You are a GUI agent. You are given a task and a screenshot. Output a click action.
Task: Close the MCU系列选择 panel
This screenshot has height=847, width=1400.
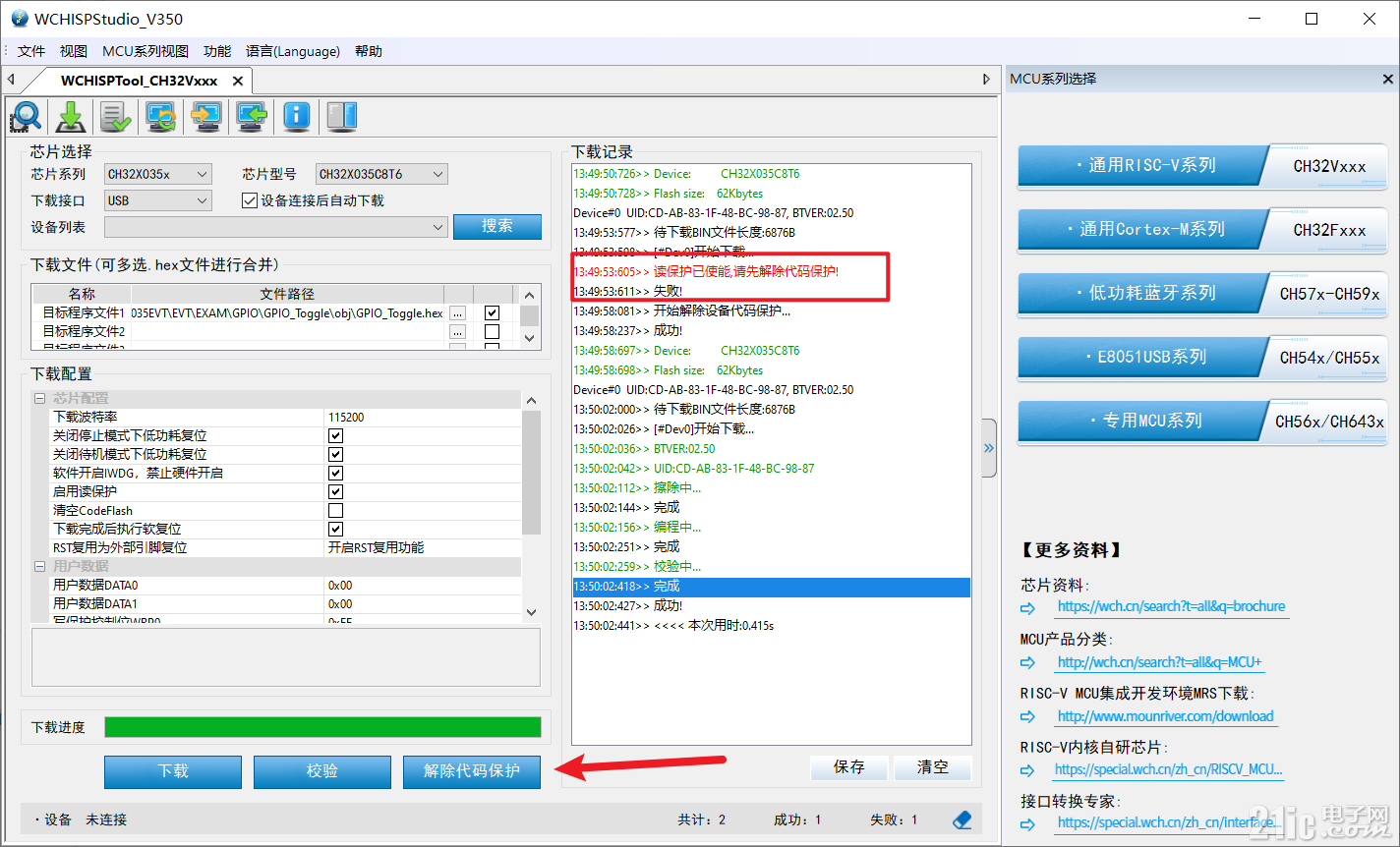pyautogui.click(x=1388, y=80)
